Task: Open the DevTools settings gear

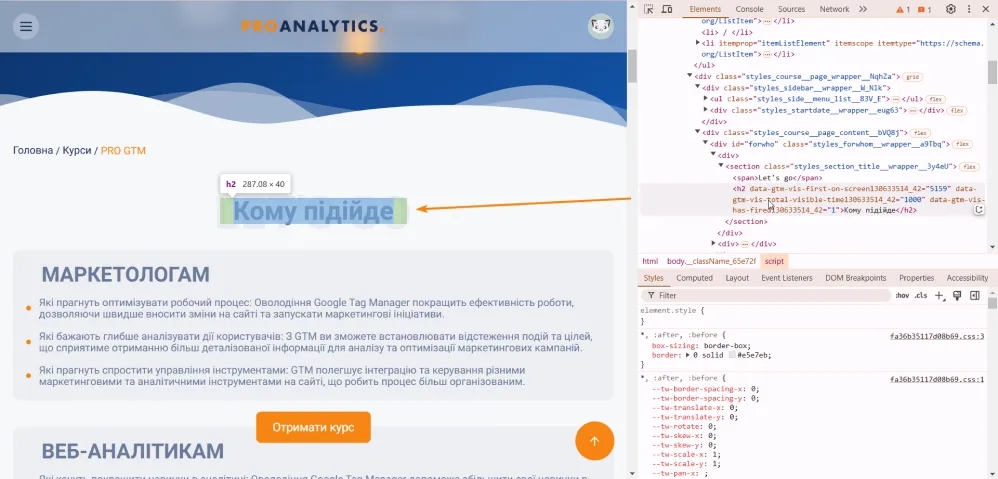Action: tap(950, 9)
